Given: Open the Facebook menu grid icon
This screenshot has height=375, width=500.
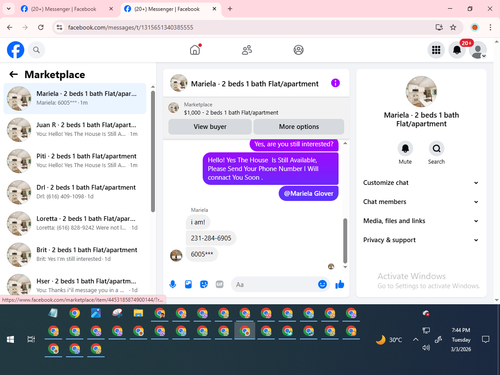Looking at the screenshot, I should pos(436,50).
